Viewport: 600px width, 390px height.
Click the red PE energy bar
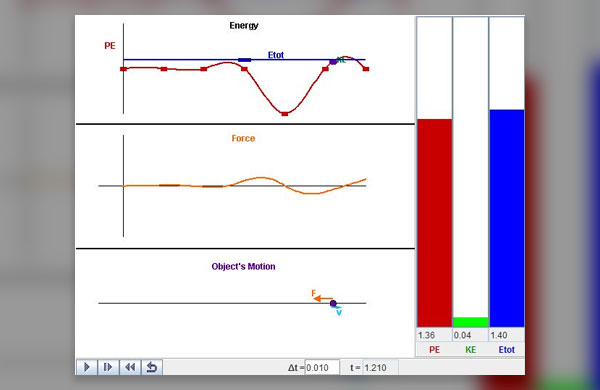[x=435, y=223]
